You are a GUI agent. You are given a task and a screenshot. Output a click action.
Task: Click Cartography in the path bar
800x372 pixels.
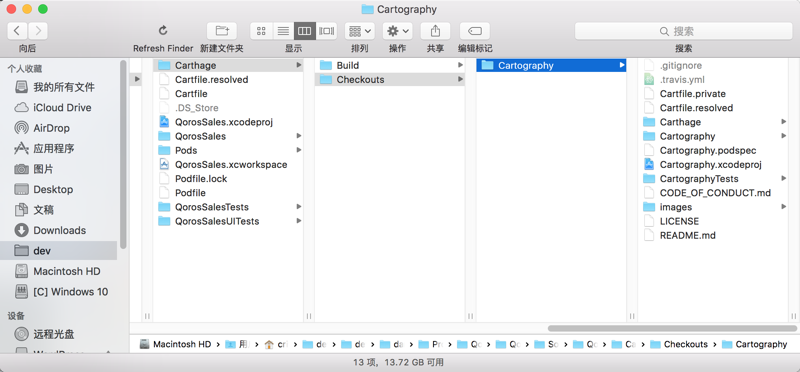[754, 344]
